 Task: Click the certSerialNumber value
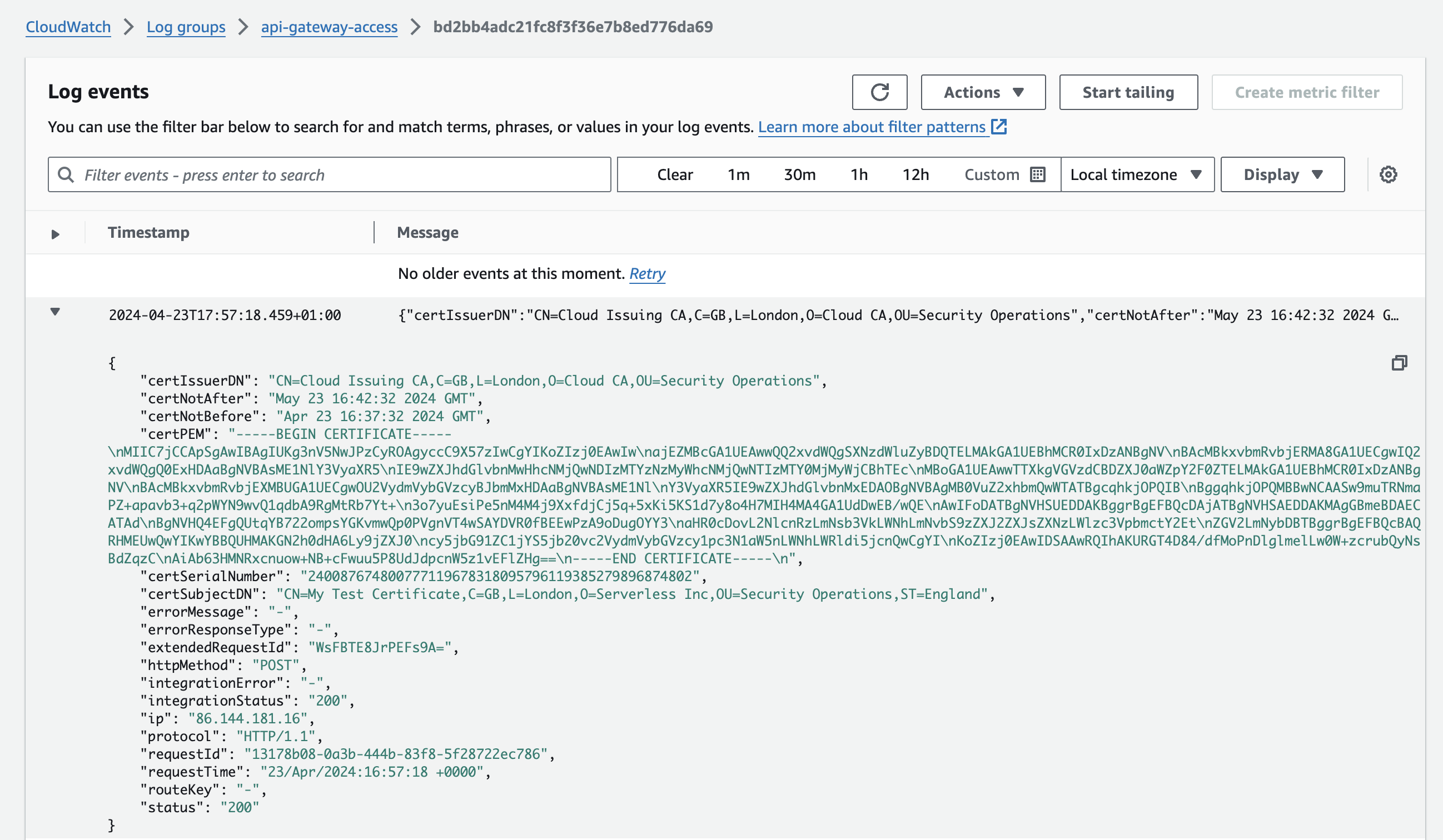point(500,576)
